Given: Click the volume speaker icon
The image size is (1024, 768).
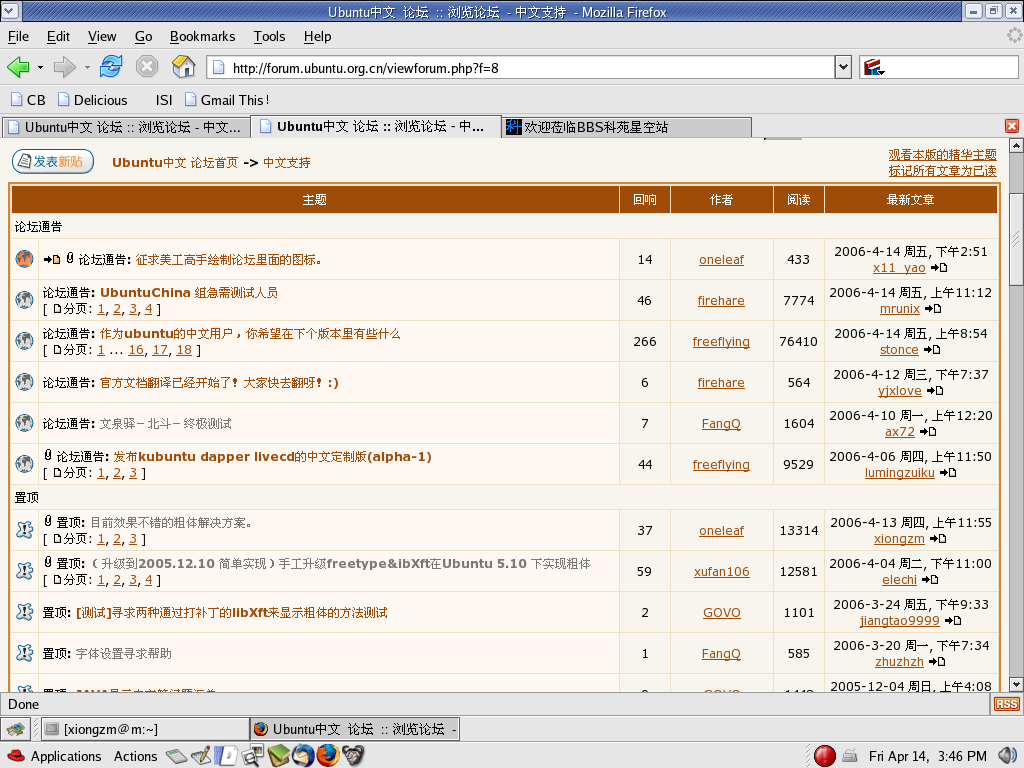Looking at the screenshot, I should (x=1008, y=756).
